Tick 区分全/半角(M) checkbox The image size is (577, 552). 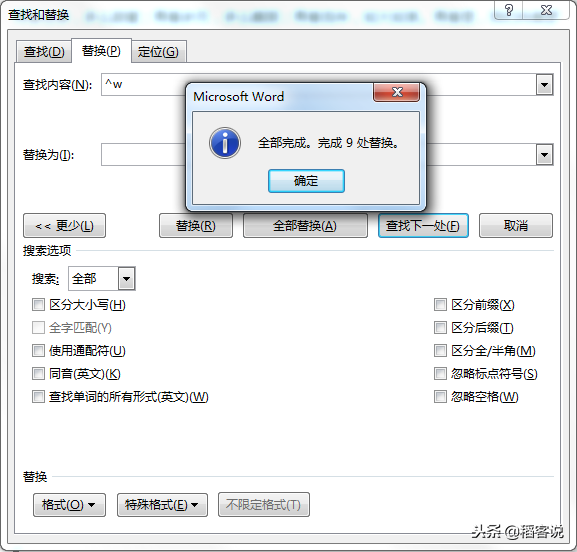(440, 351)
